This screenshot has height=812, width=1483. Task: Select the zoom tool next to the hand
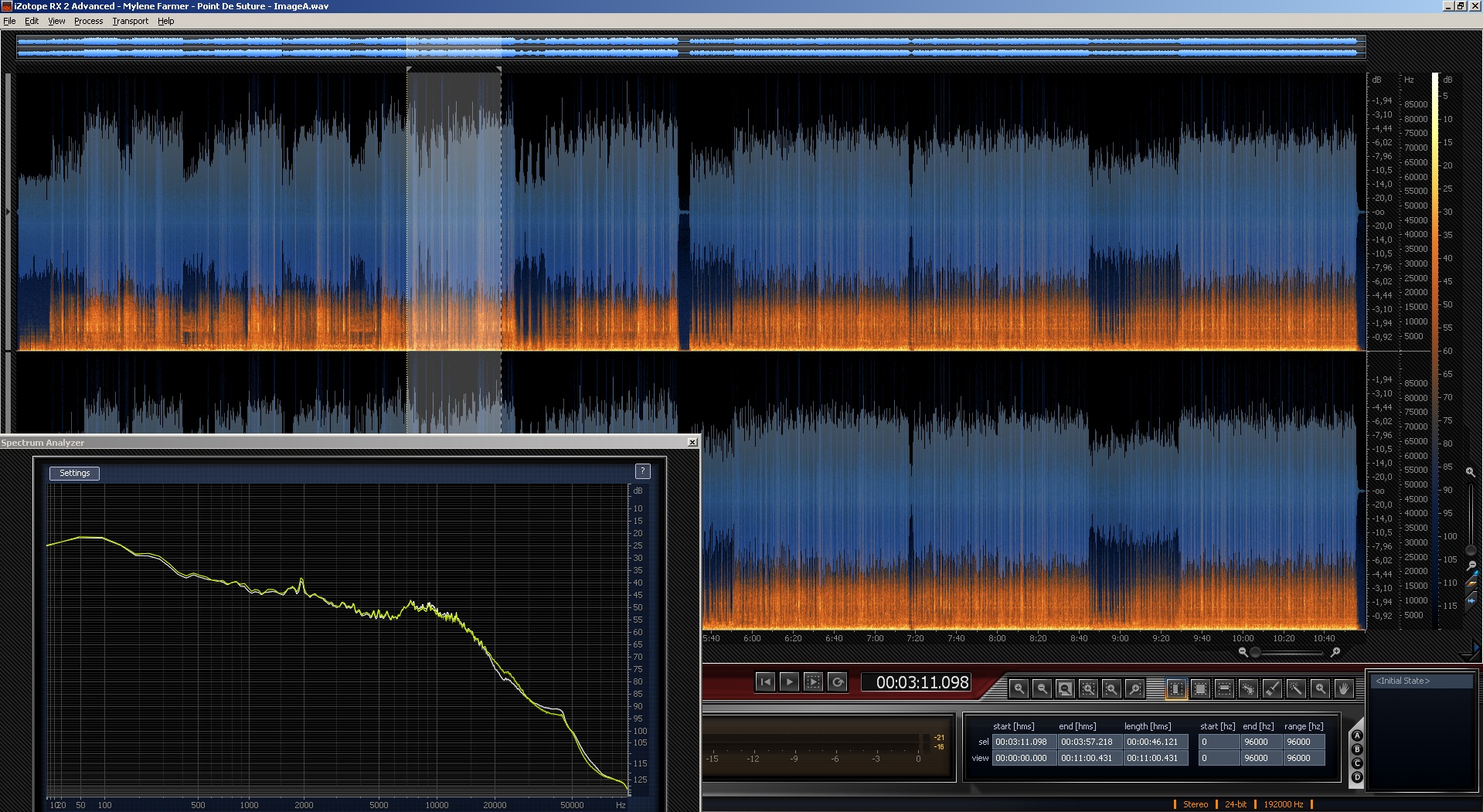click(x=1321, y=688)
